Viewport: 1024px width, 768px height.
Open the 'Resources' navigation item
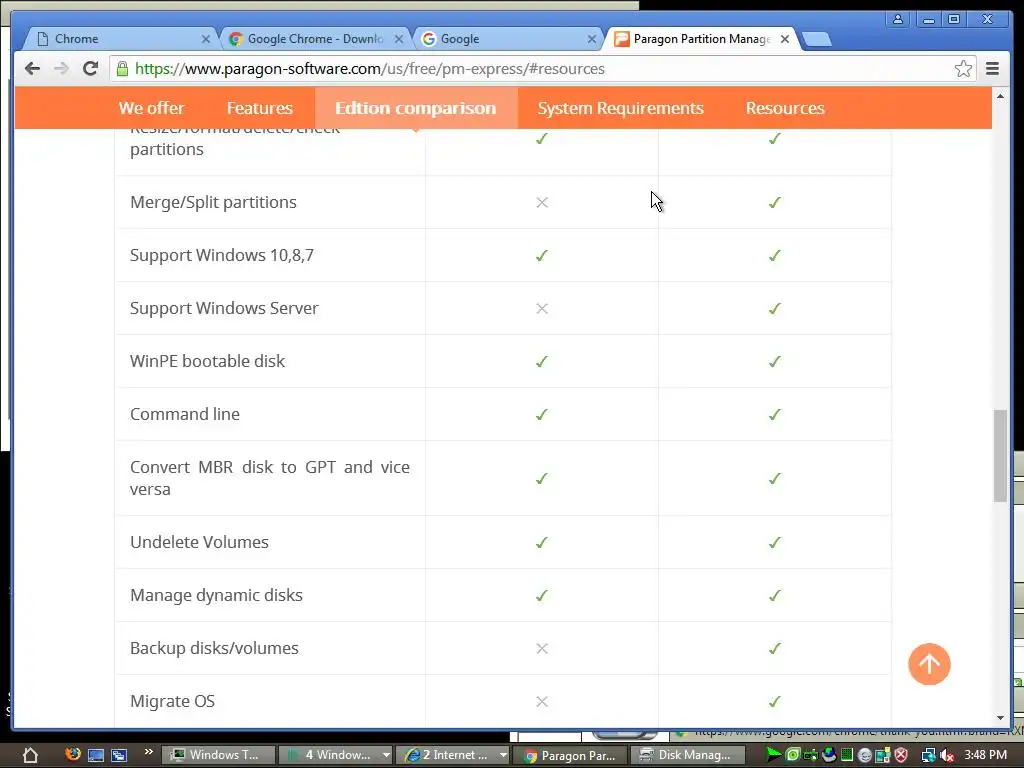tap(785, 108)
